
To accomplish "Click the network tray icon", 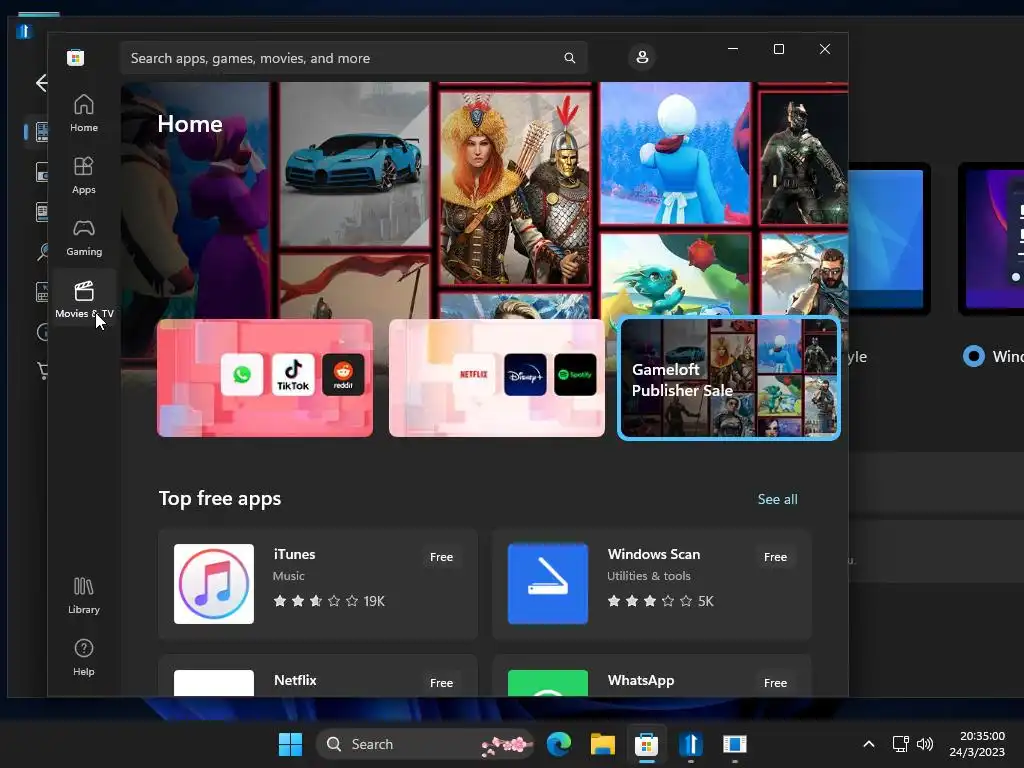I will [x=901, y=744].
